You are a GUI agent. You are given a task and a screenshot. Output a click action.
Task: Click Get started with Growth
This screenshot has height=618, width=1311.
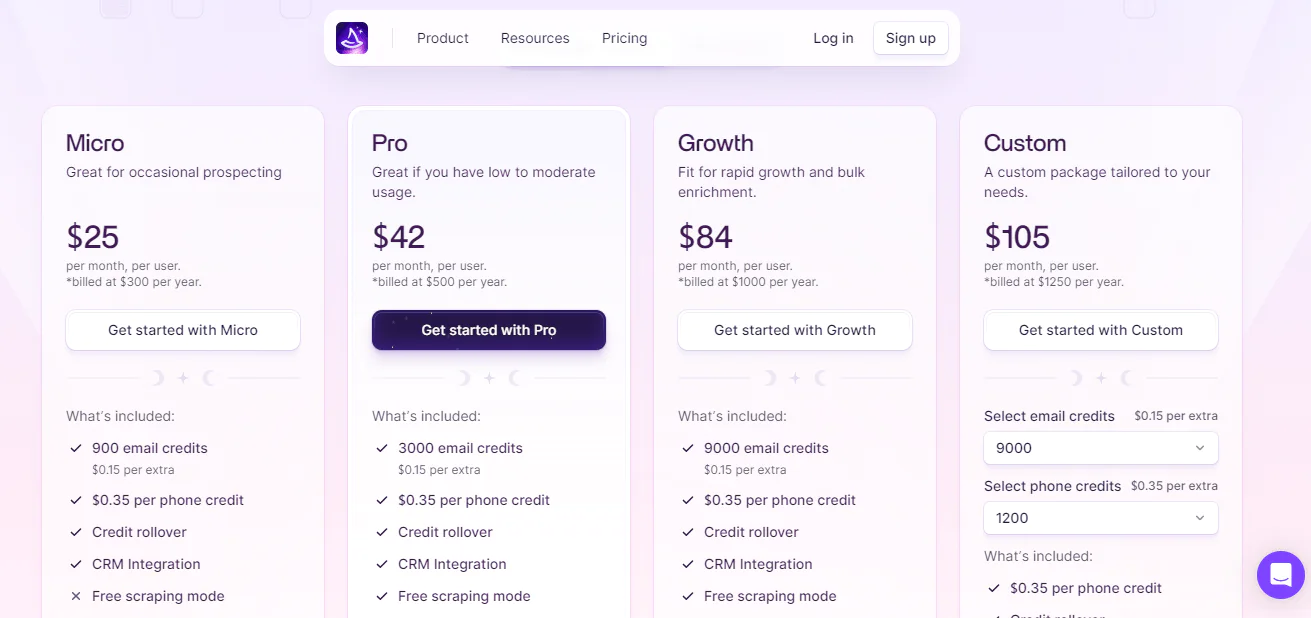point(794,330)
